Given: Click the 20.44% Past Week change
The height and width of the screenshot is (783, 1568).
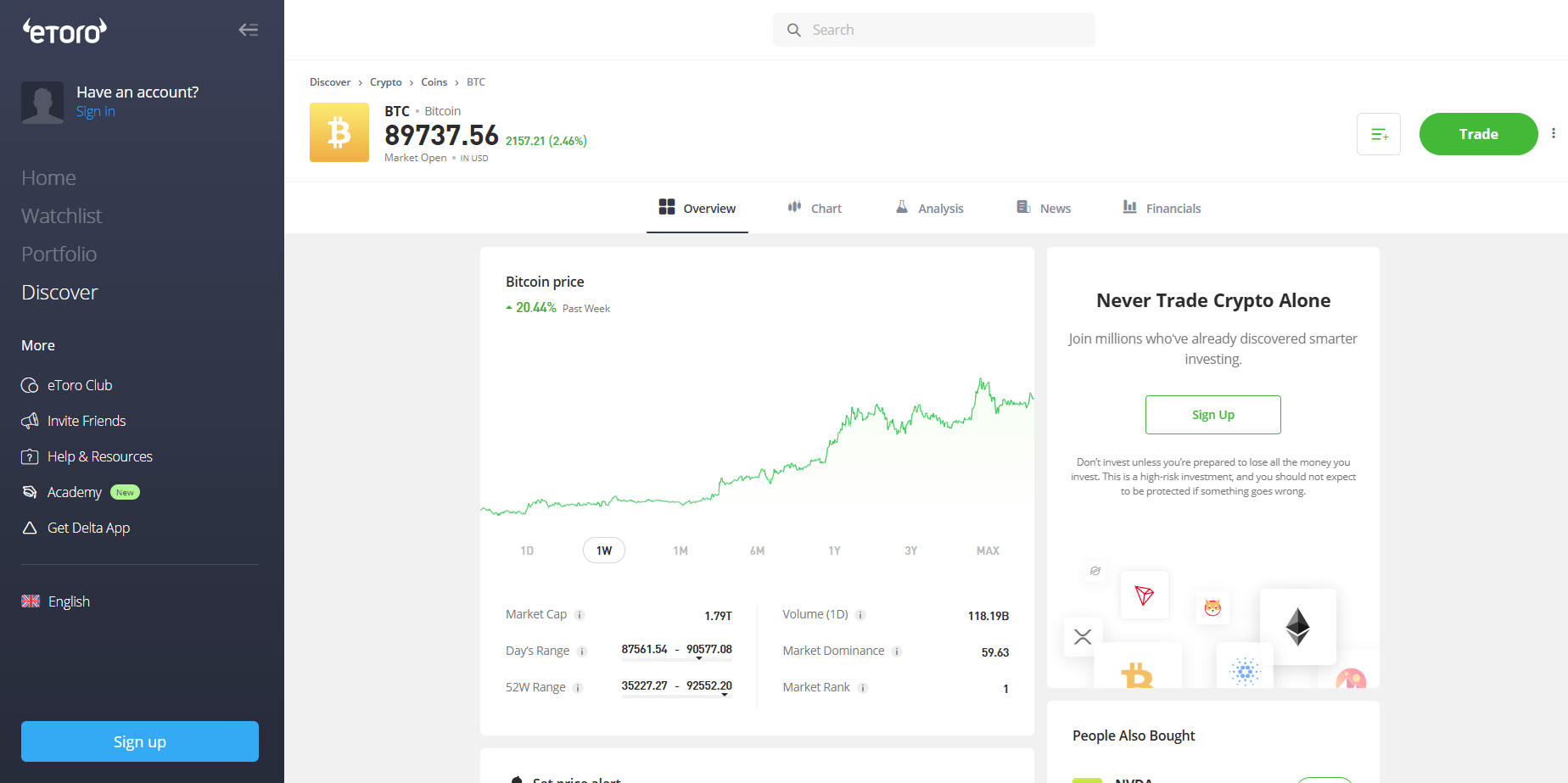Looking at the screenshot, I should click(557, 308).
